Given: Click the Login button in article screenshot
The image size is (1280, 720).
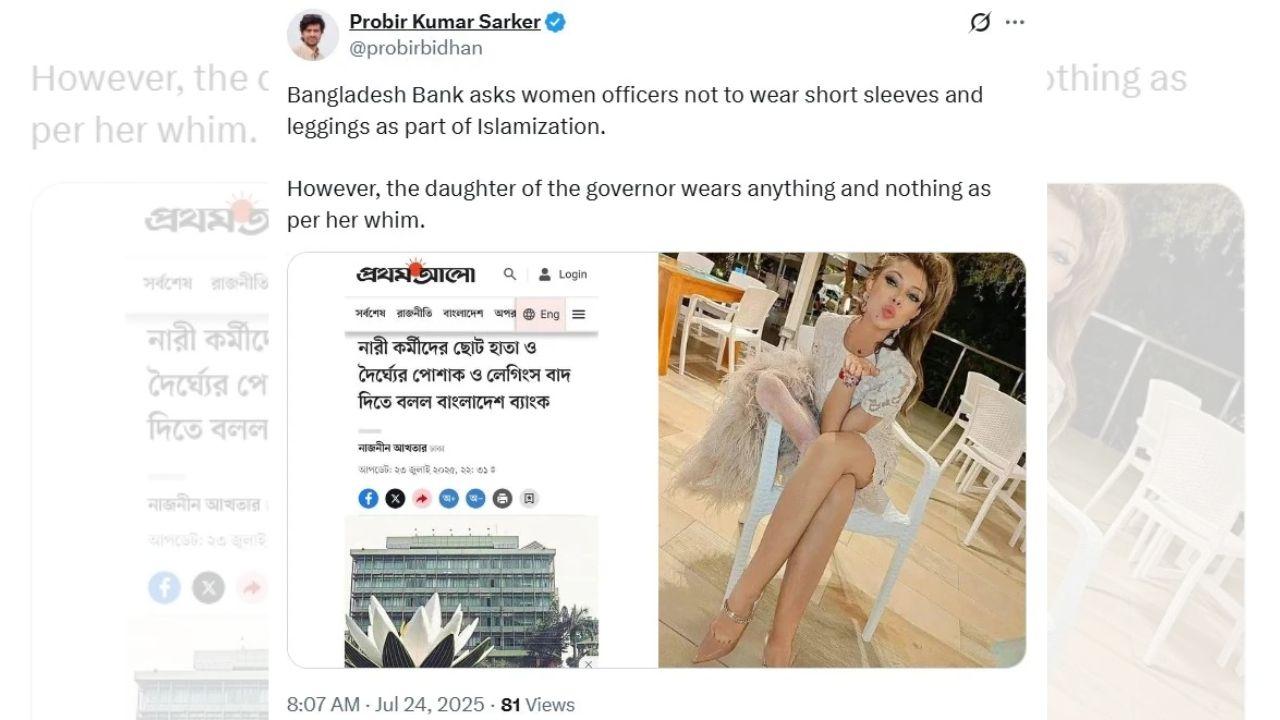Looking at the screenshot, I should point(563,274).
